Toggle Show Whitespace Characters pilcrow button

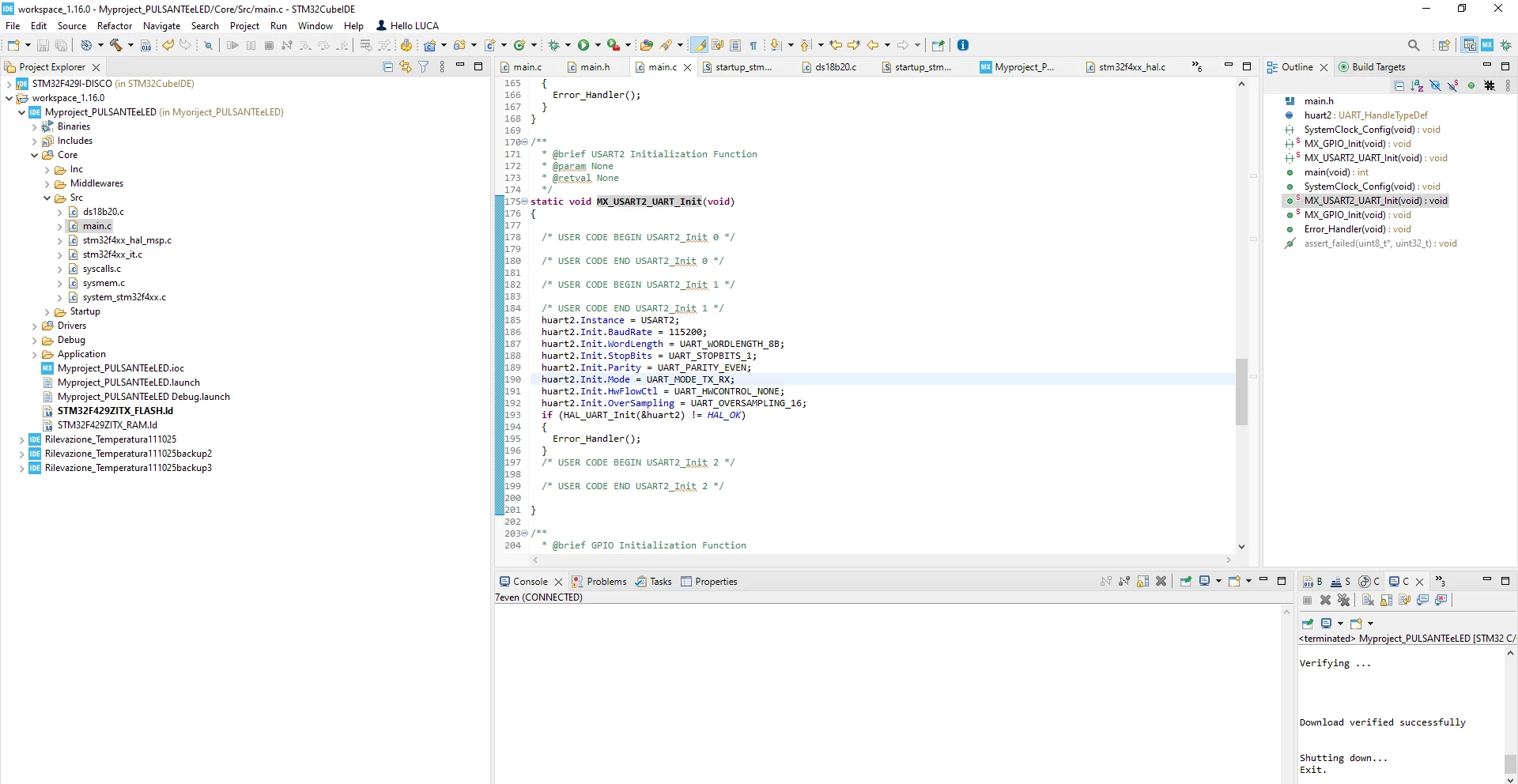[753, 45]
